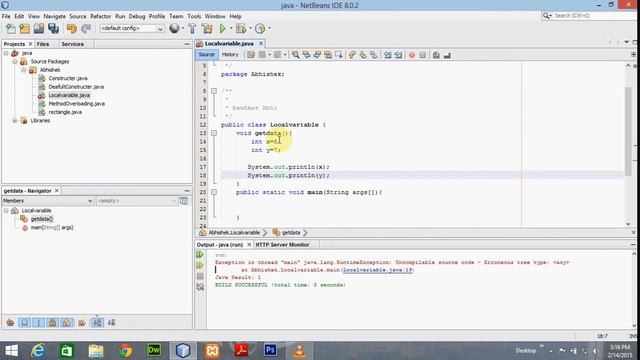Viewport: 640px width, 360px height.
Task: Click Toggle Bookmark editor icon
Action: click(x=373, y=55)
